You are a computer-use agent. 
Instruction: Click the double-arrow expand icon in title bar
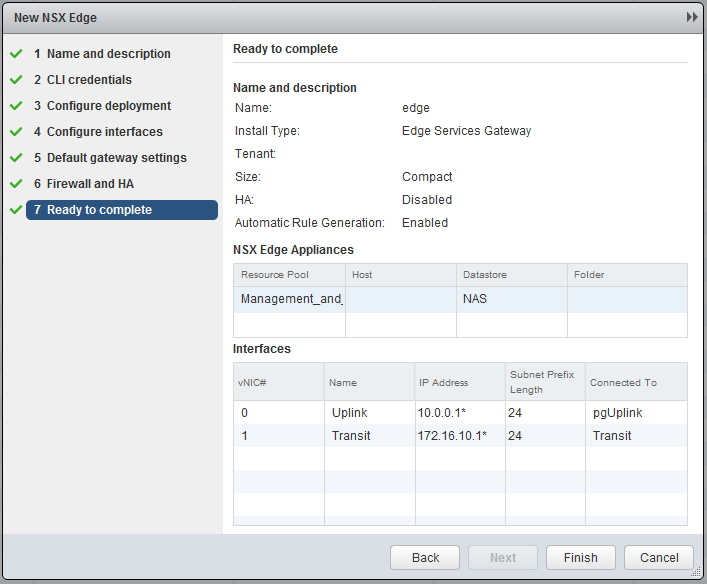point(691,18)
